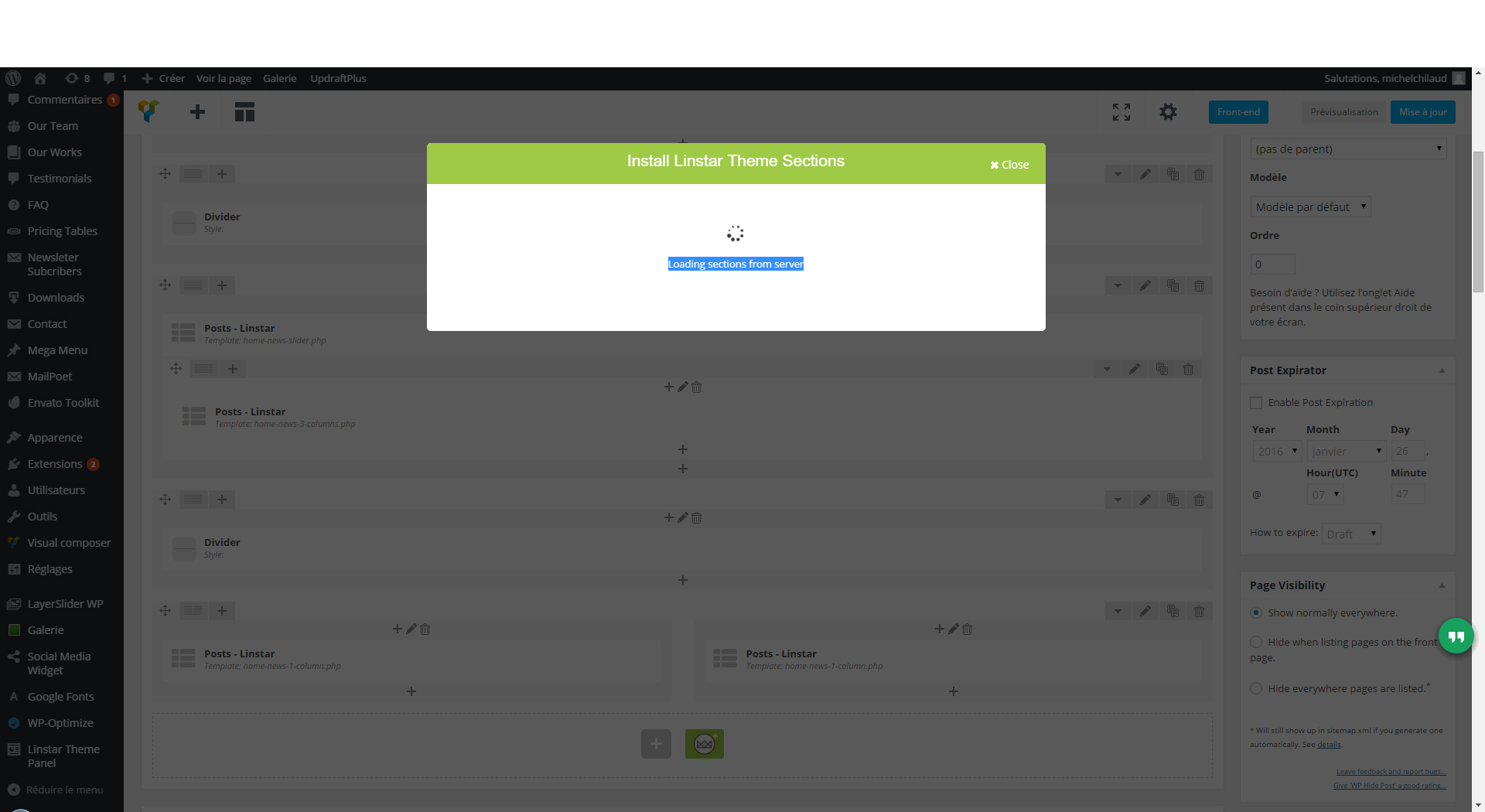This screenshot has width=1485, height=812.
Task: Switch to Front-end editor
Action: coord(1238,112)
